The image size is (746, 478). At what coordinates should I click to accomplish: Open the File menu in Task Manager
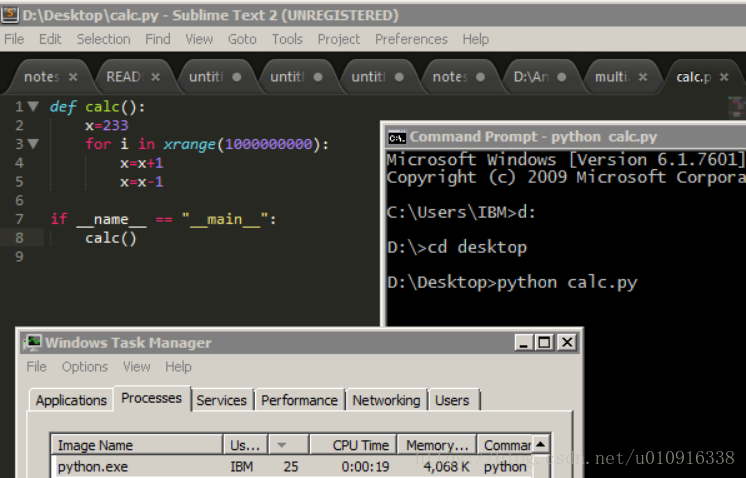point(37,367)
